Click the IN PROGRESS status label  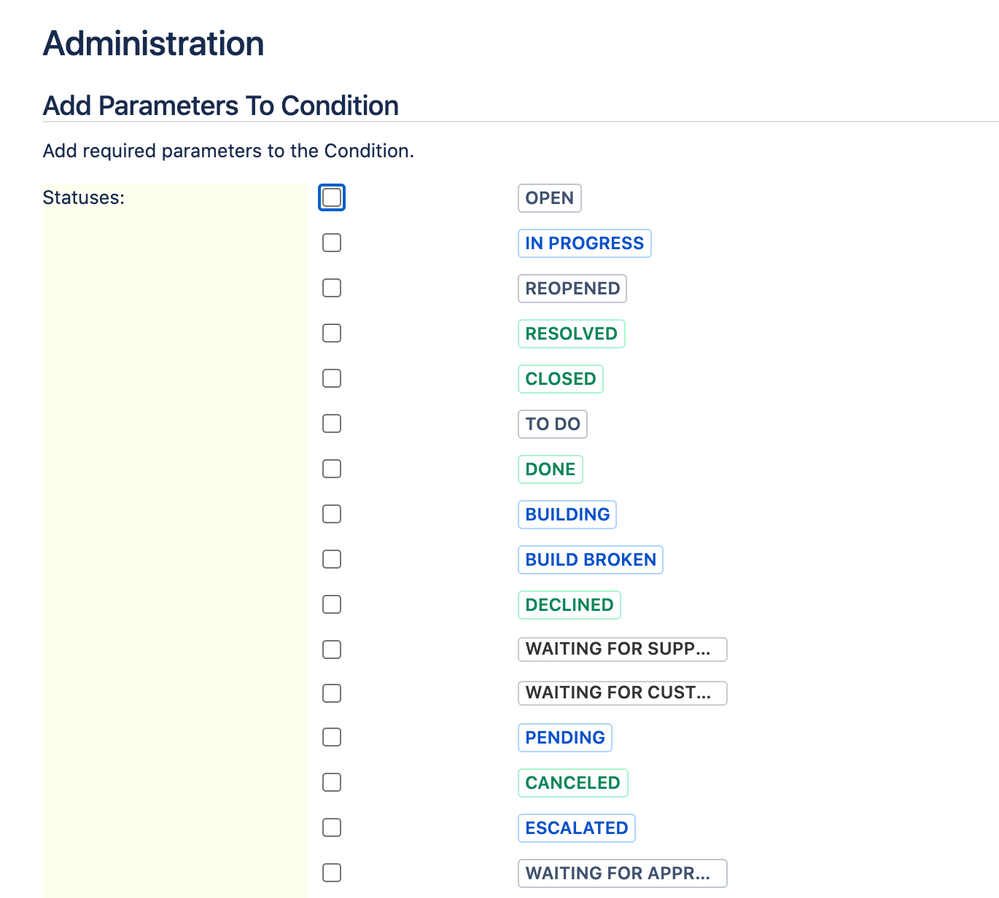point(584,243)
